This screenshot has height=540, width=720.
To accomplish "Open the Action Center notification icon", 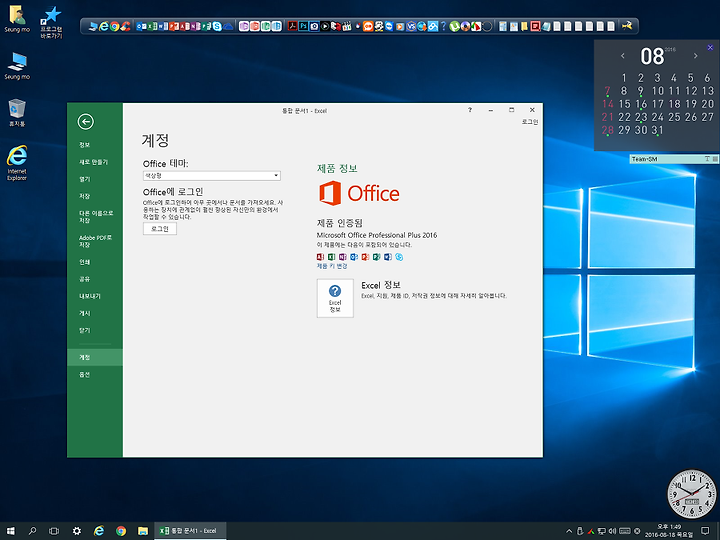I will click(x=705, y=531).
